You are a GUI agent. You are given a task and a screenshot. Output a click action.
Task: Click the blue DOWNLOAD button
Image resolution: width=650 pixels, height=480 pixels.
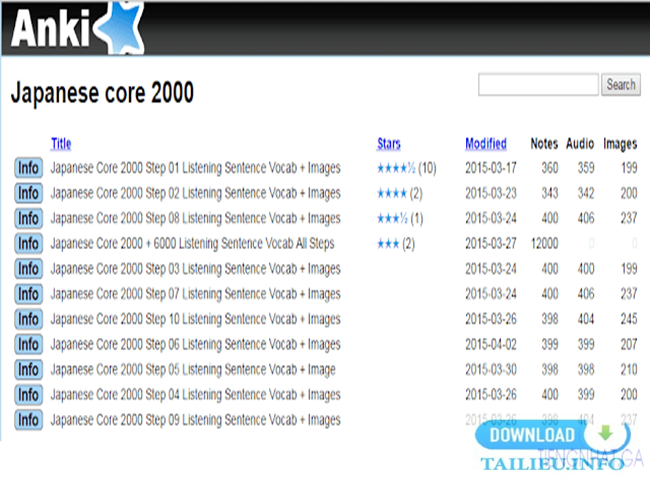(553, 435)
